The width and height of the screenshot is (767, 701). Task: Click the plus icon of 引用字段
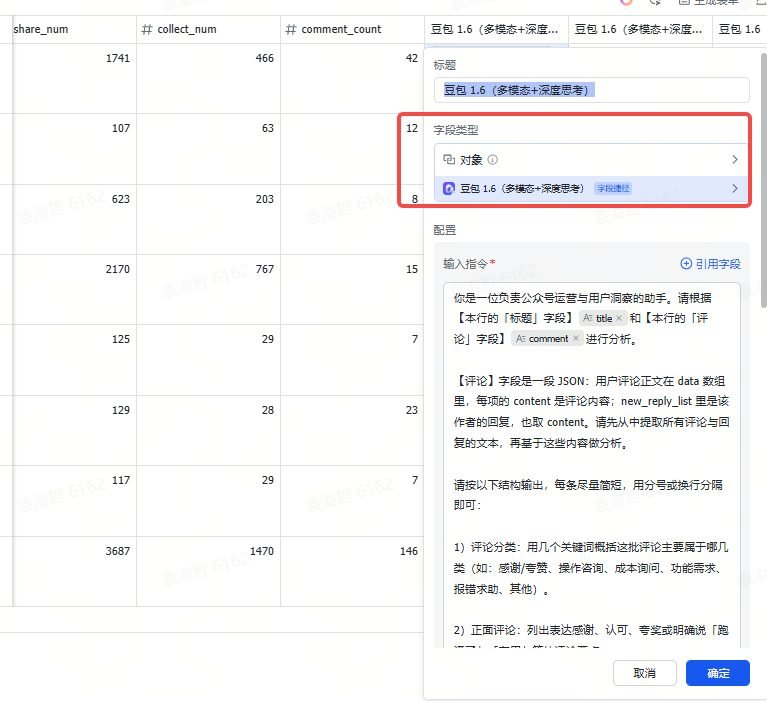coord(686,264)
